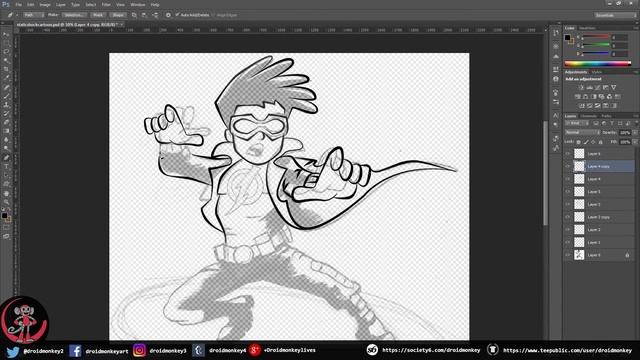The height and width of the screenshot is (360, 640).
Task: Select the History Brush tool
Action: pyautogui.click(x=6, y=113)
